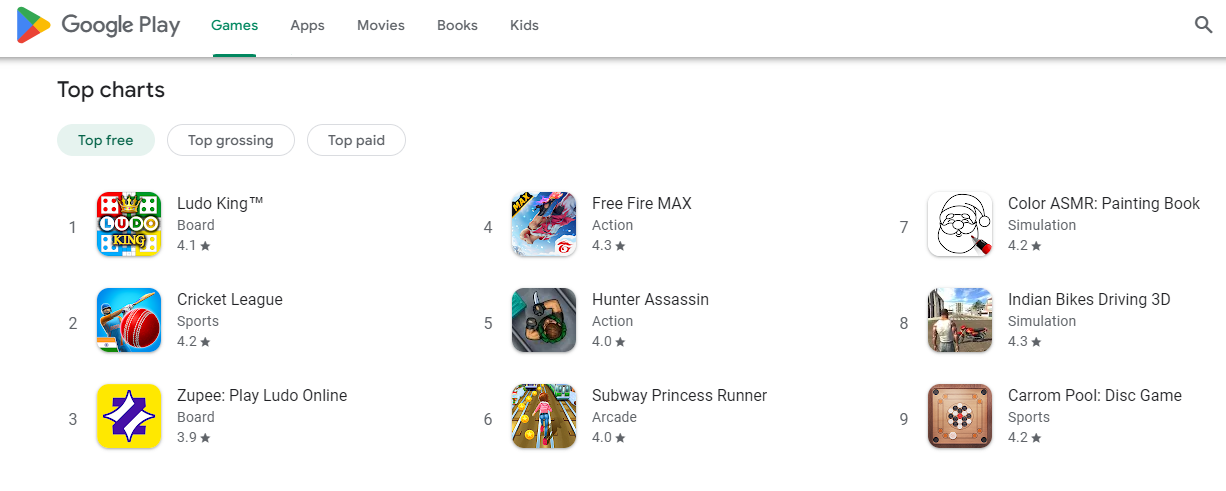Go to the Movies tab
Image resolution: width=1226 pixels, height=491 pixels.
click(381, 26)
